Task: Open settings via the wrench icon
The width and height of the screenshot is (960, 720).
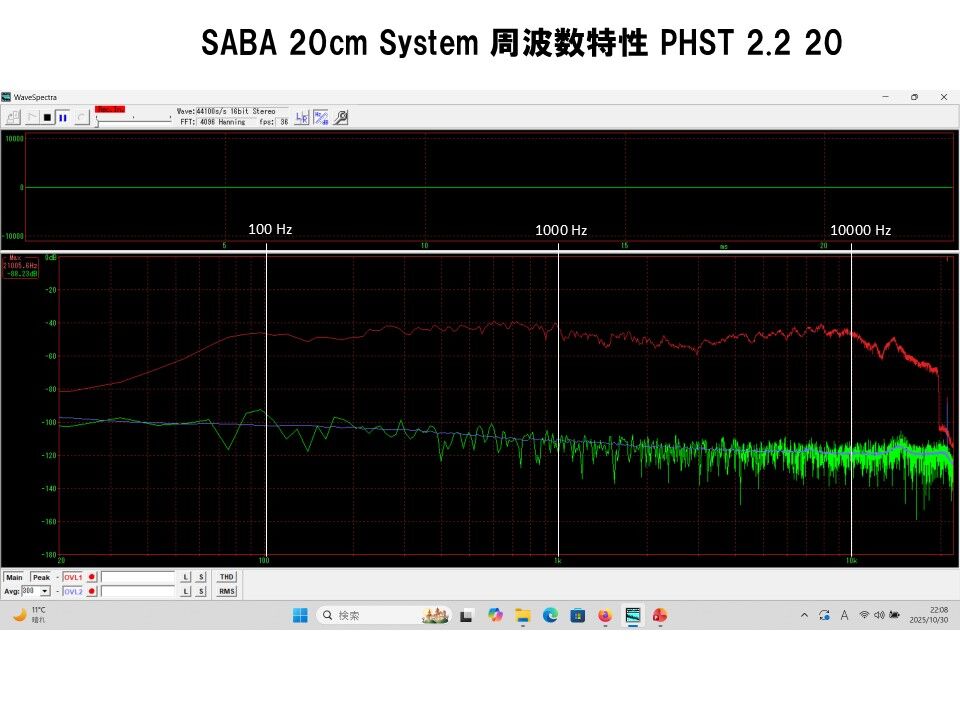Action: (341, 118)
